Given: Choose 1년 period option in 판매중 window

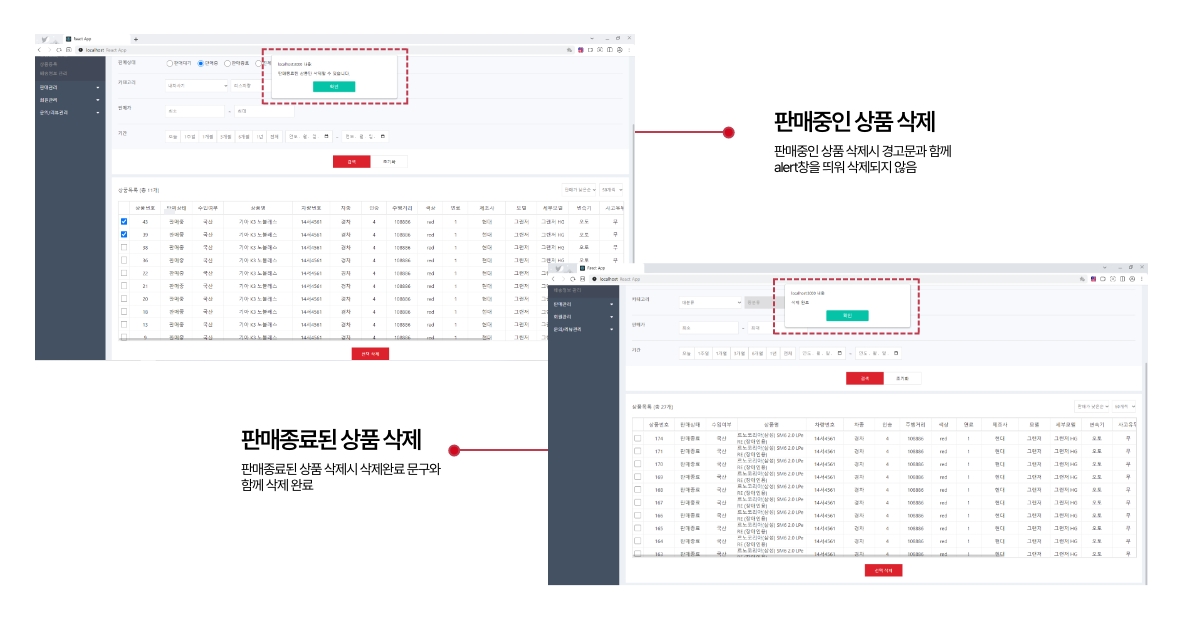Looking at the screenshot, I should tap(259, 137).
